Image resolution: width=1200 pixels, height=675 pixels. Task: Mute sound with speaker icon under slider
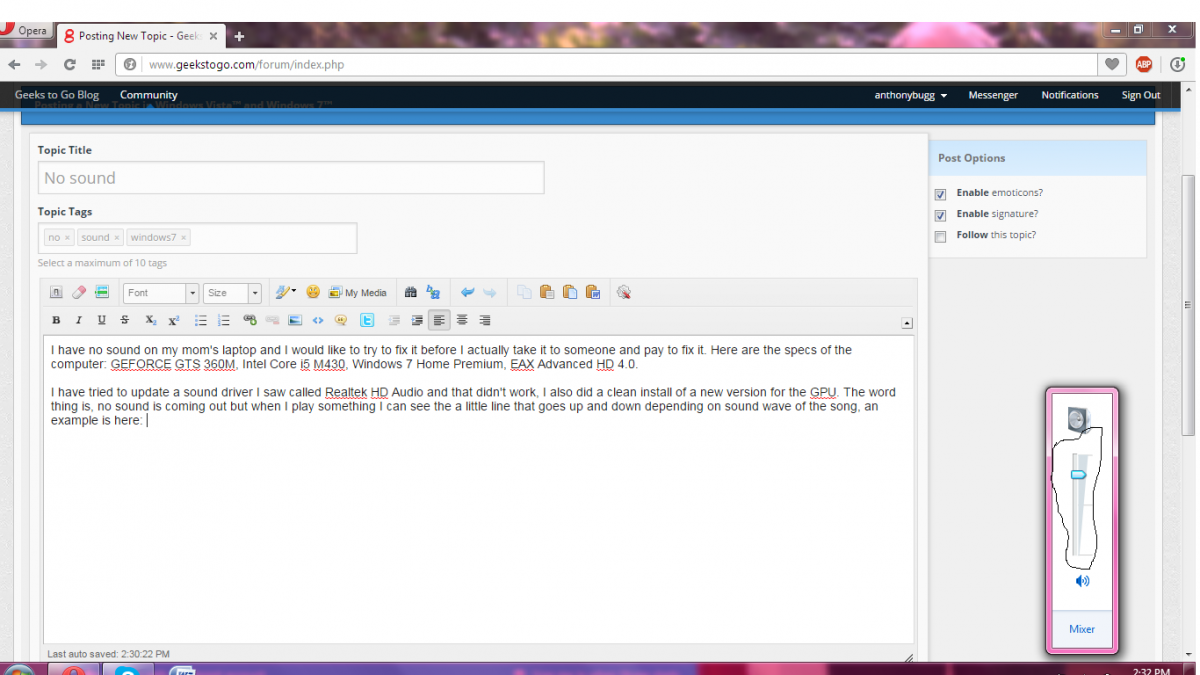click(1082, 581)
